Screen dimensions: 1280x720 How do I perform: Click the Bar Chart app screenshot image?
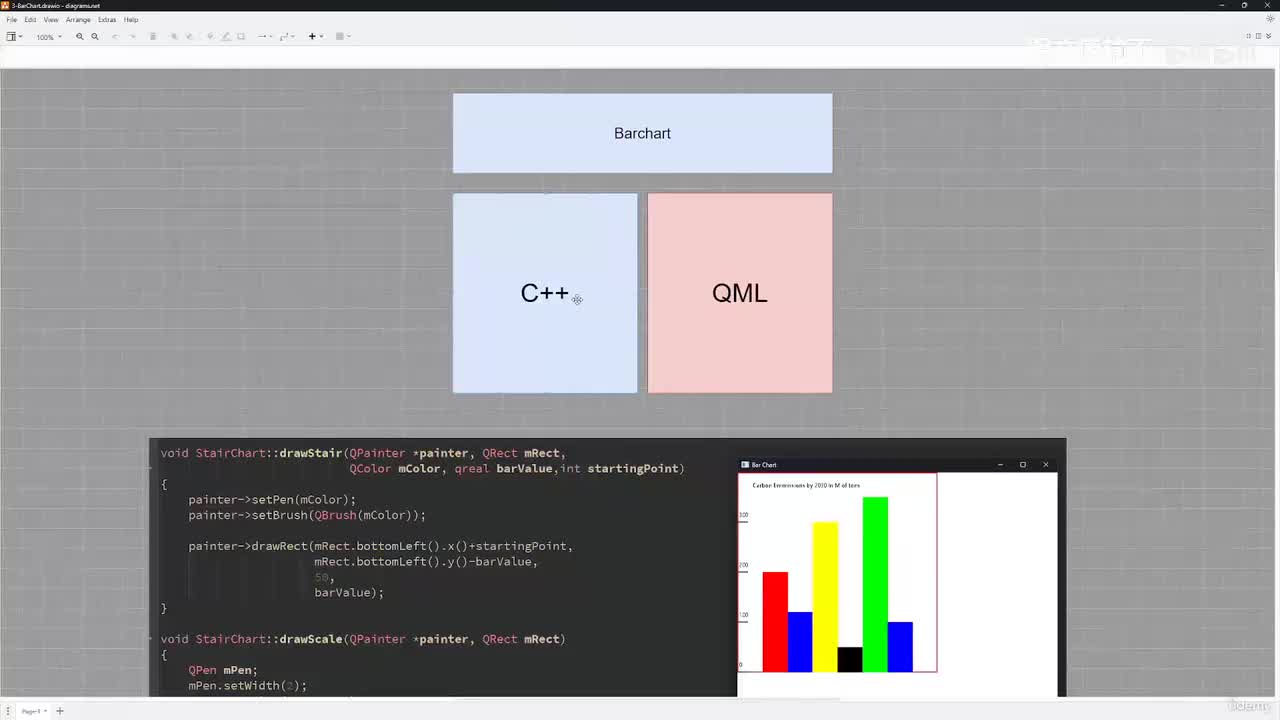[897, 578]
